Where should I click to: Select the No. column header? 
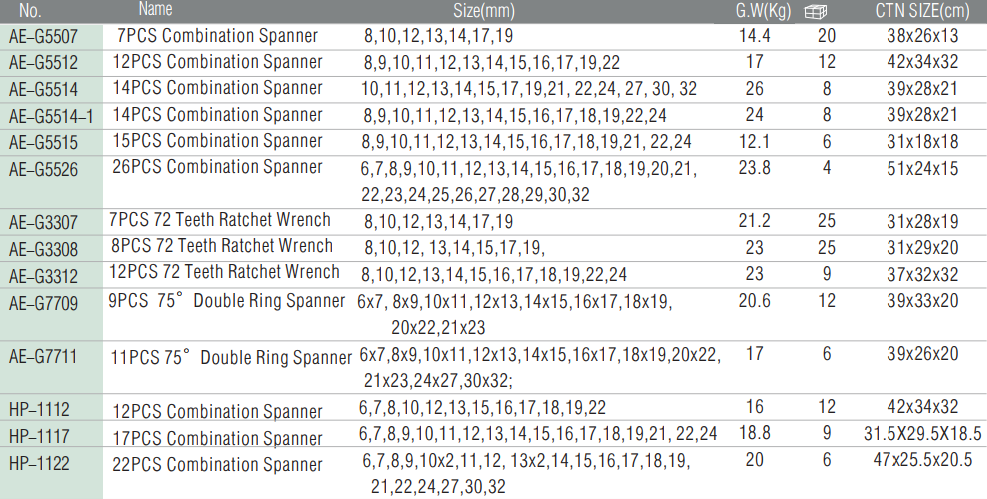(30, 10)
